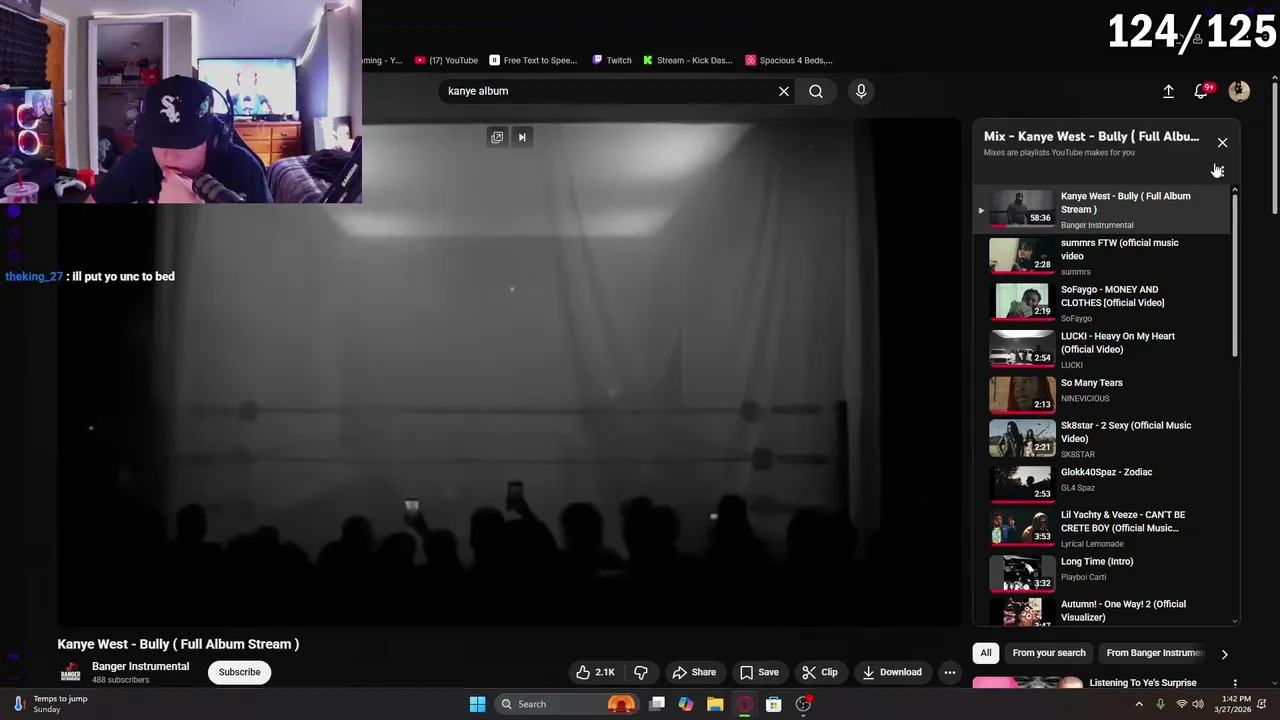This screenshot has height=720, width=1280.
Task: Open File Explorer from the taskbar
Action: click(x=715, y=704)
